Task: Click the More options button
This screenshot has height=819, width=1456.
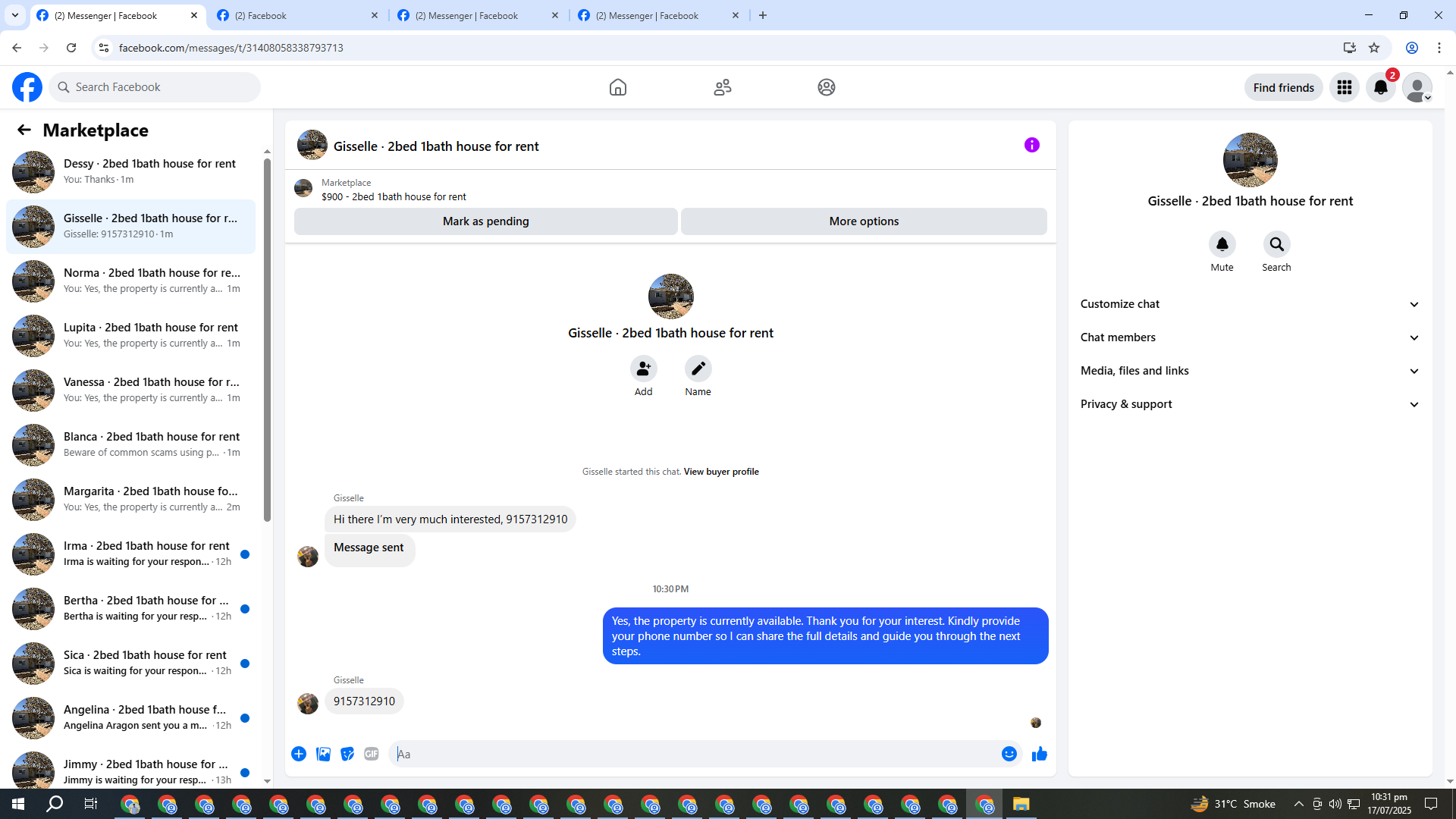Action: point(864,221)
